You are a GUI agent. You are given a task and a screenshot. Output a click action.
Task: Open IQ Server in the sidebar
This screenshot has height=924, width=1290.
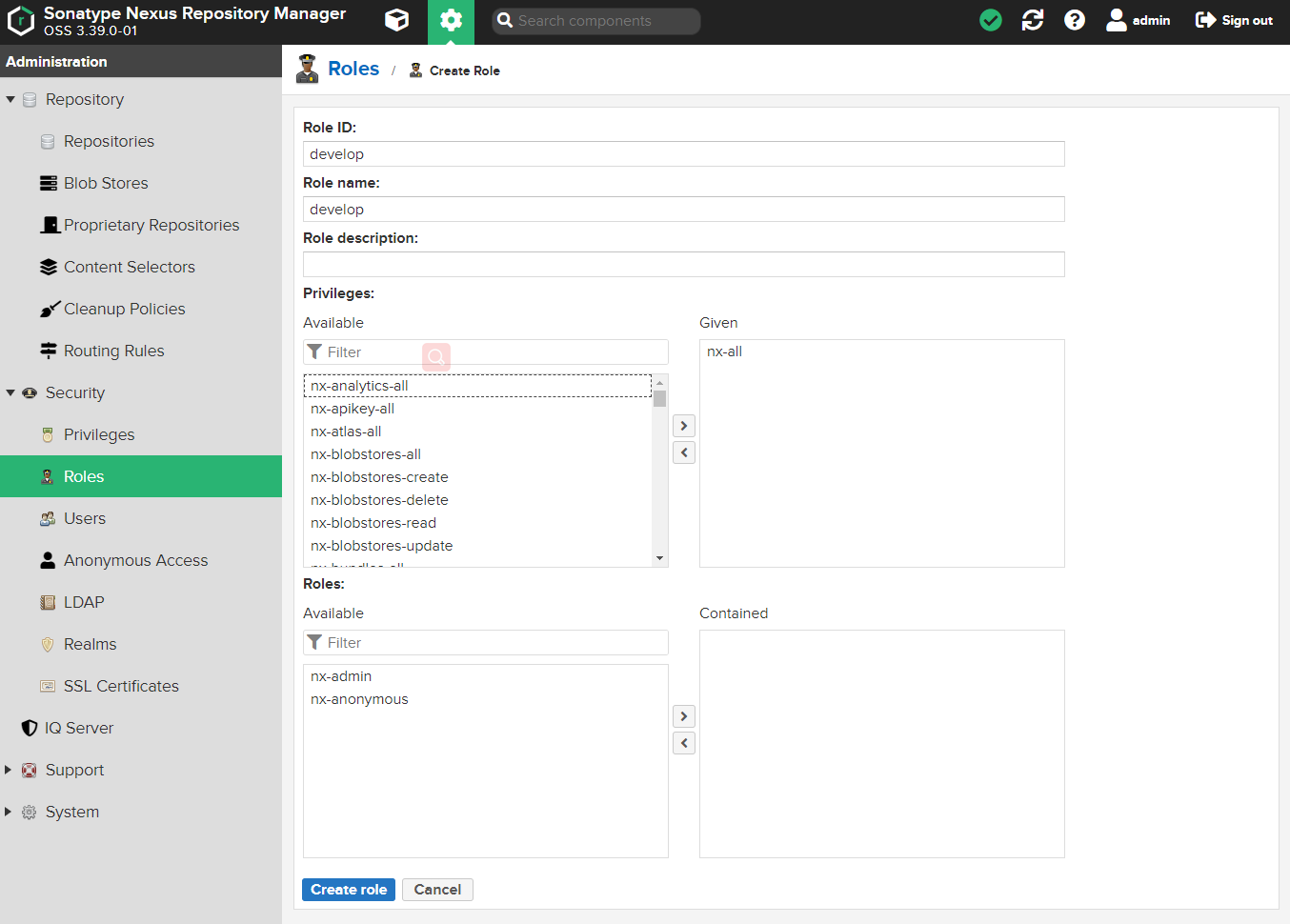141,728
